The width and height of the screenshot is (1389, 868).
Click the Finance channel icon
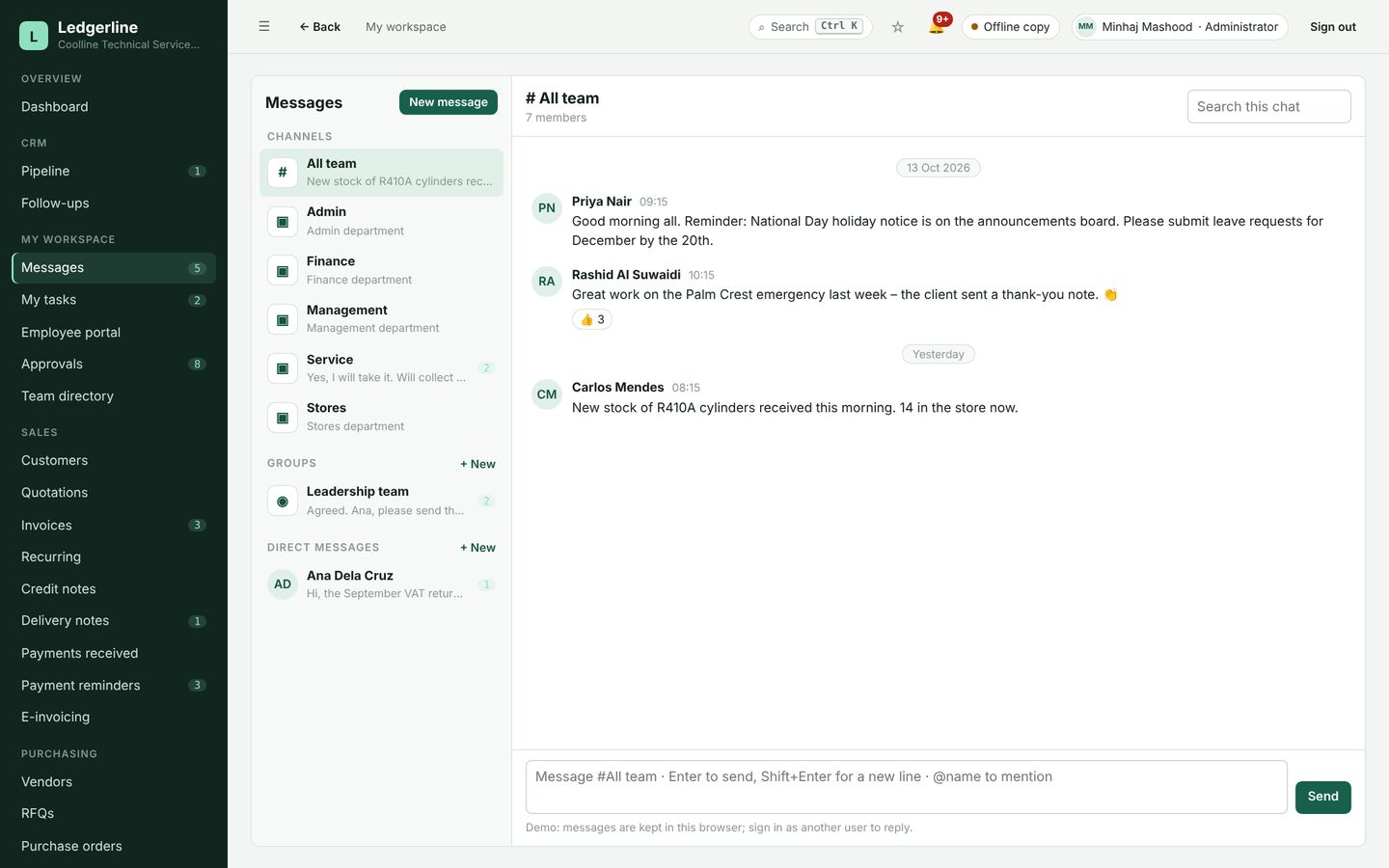(283, 271)
